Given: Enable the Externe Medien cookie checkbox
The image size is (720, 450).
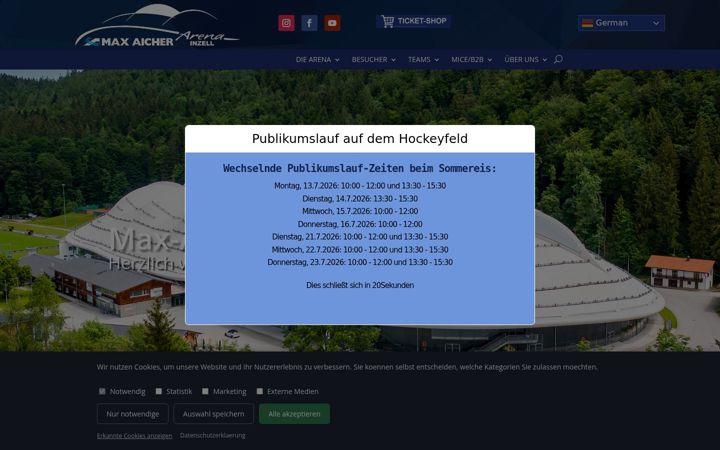Looking at the screenshot, I should pyautogui.click(x=259, y=391).
